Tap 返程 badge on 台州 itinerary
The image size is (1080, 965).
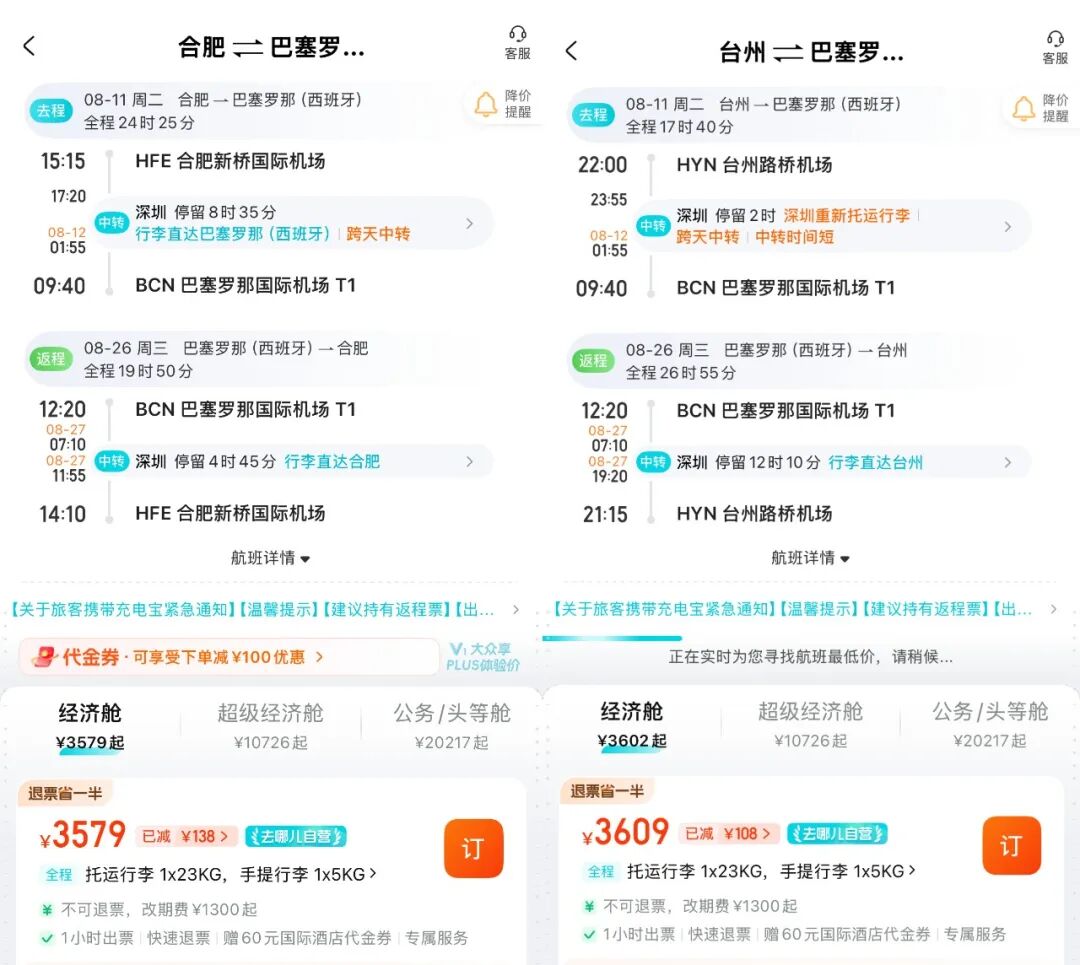(x=593, y=361)
